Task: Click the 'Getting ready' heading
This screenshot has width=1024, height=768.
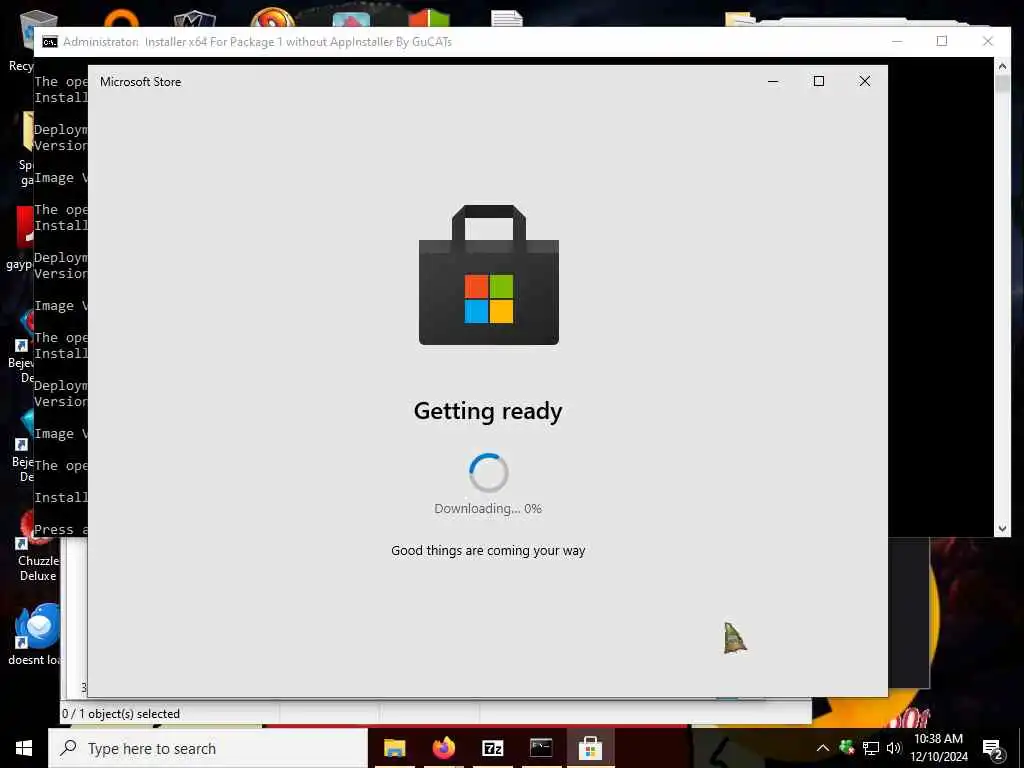Action: [488, 411]
